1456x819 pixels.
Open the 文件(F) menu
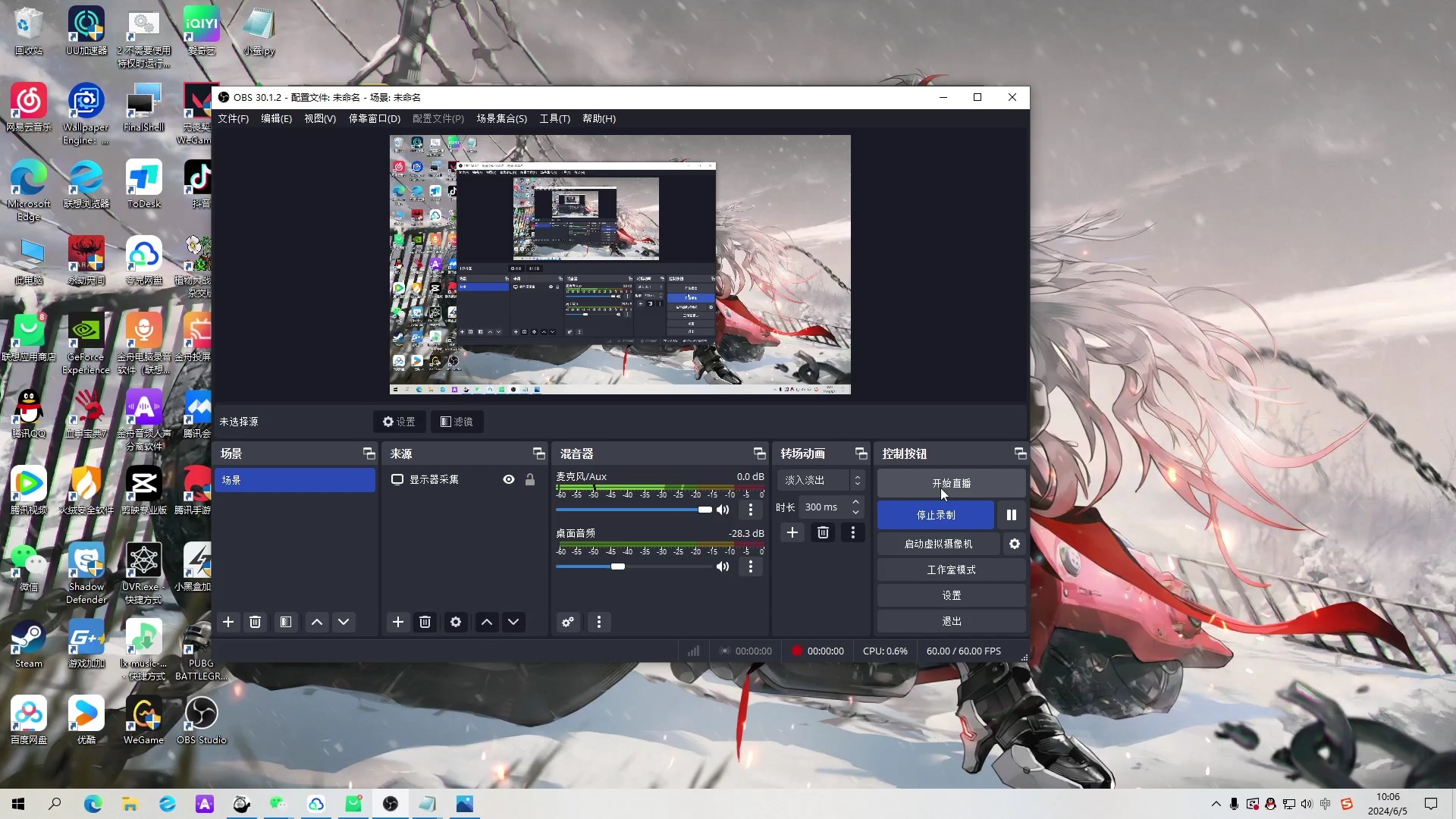233,118
